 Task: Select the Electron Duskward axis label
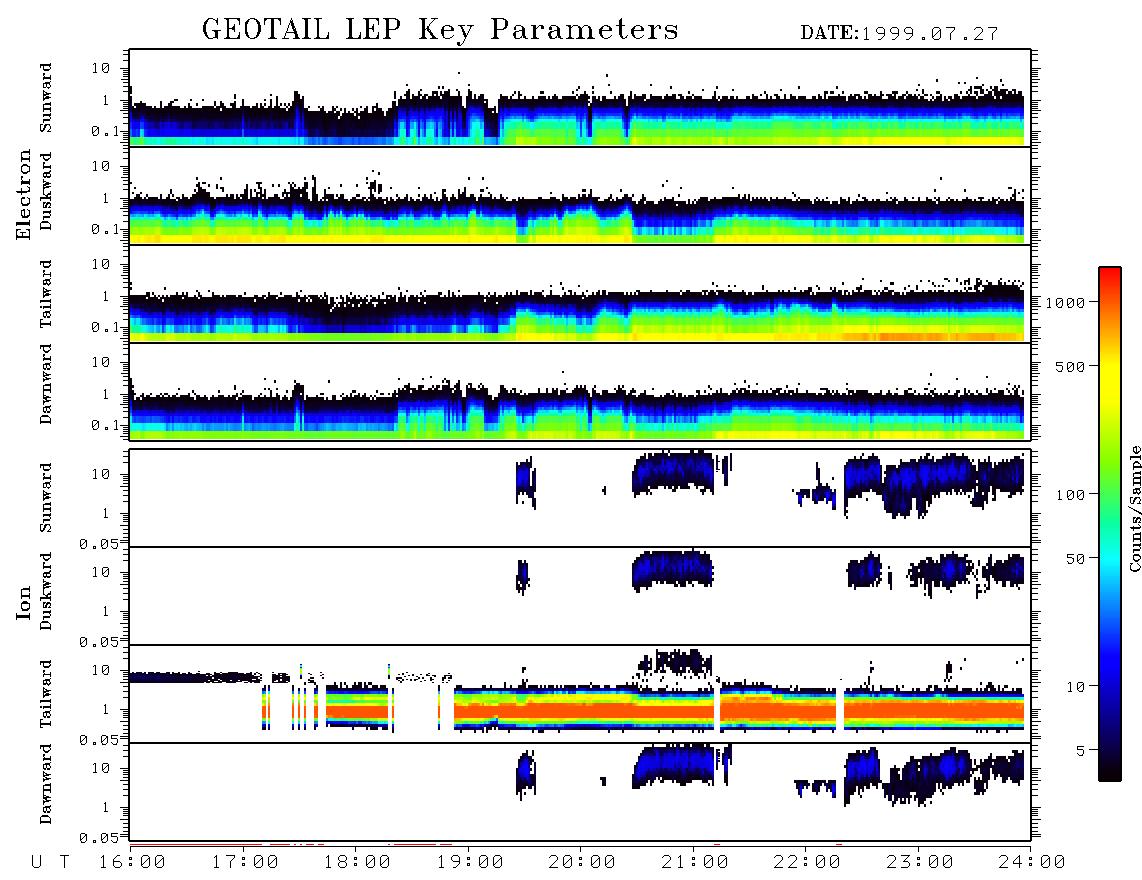46,192
